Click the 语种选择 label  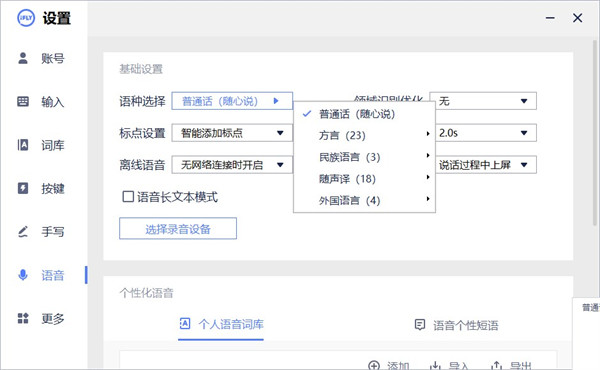coord(142,101)
